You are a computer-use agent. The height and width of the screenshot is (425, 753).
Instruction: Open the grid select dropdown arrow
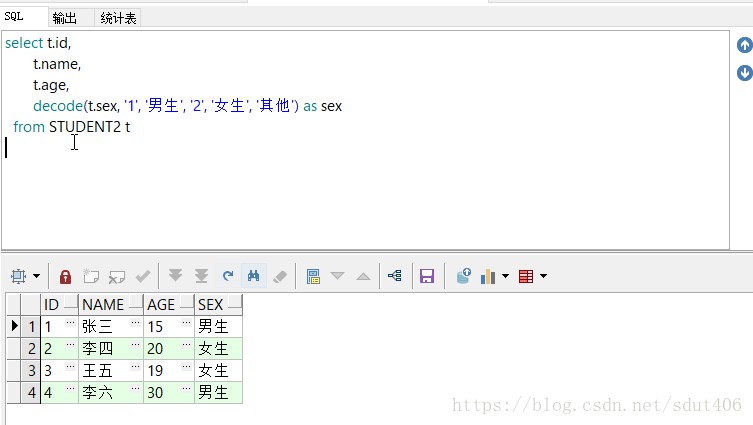(x=37, y=276)
